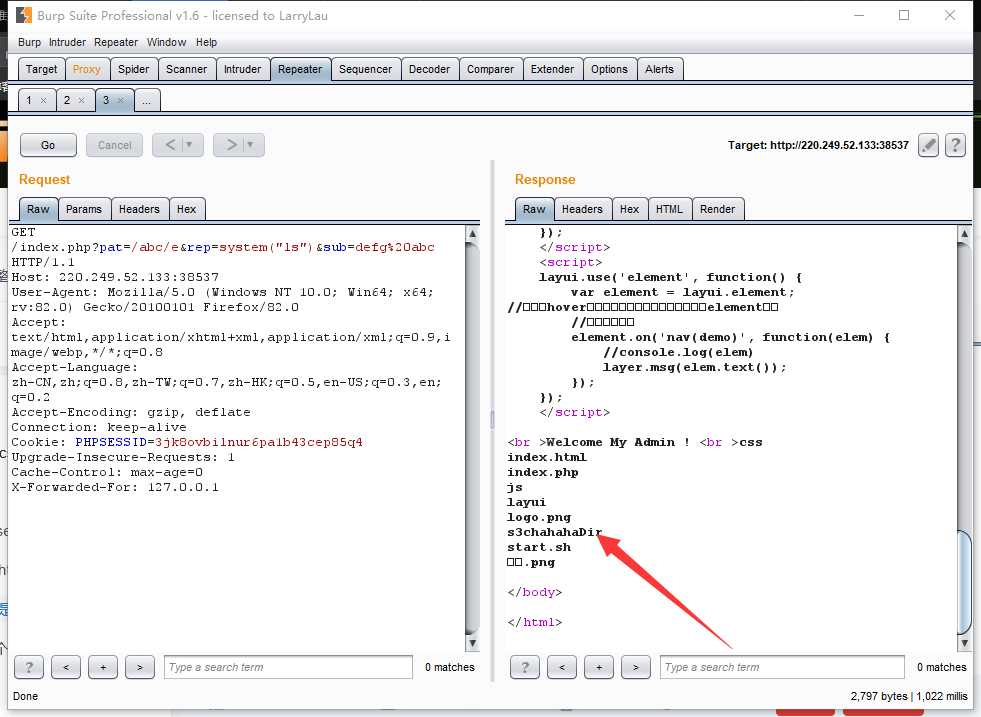Open Repeater help question mark icon

click(955, 145)
